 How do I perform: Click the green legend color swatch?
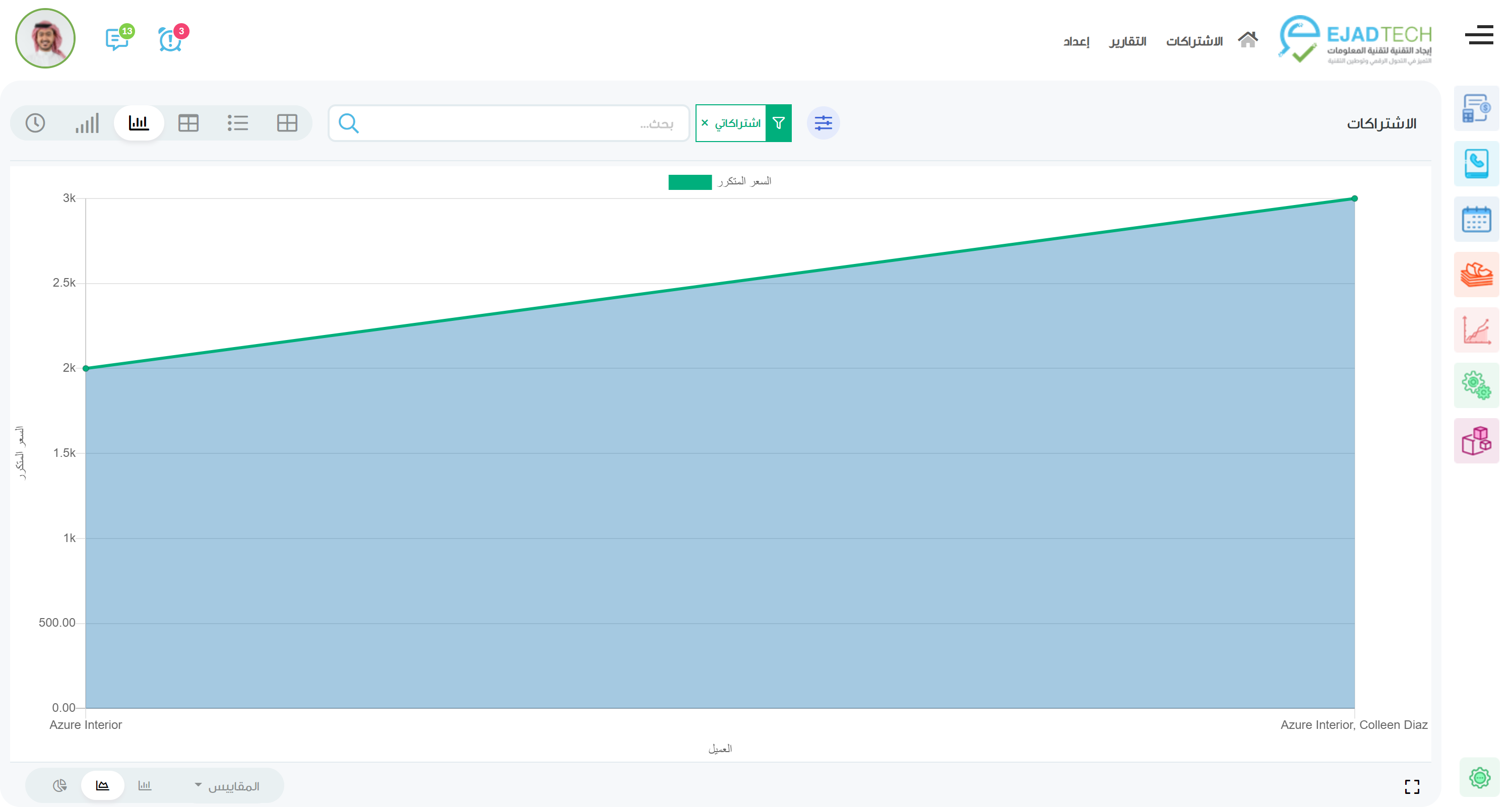(x=689, y=182)
